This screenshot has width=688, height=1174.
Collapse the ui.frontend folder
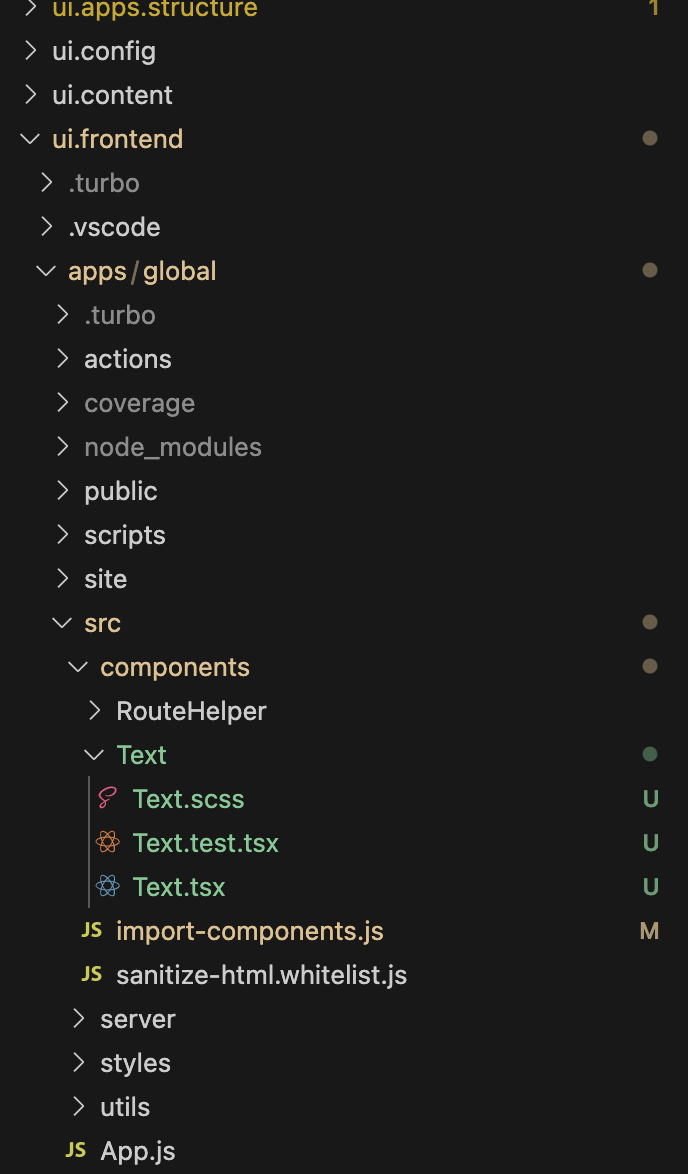(29, 139)
